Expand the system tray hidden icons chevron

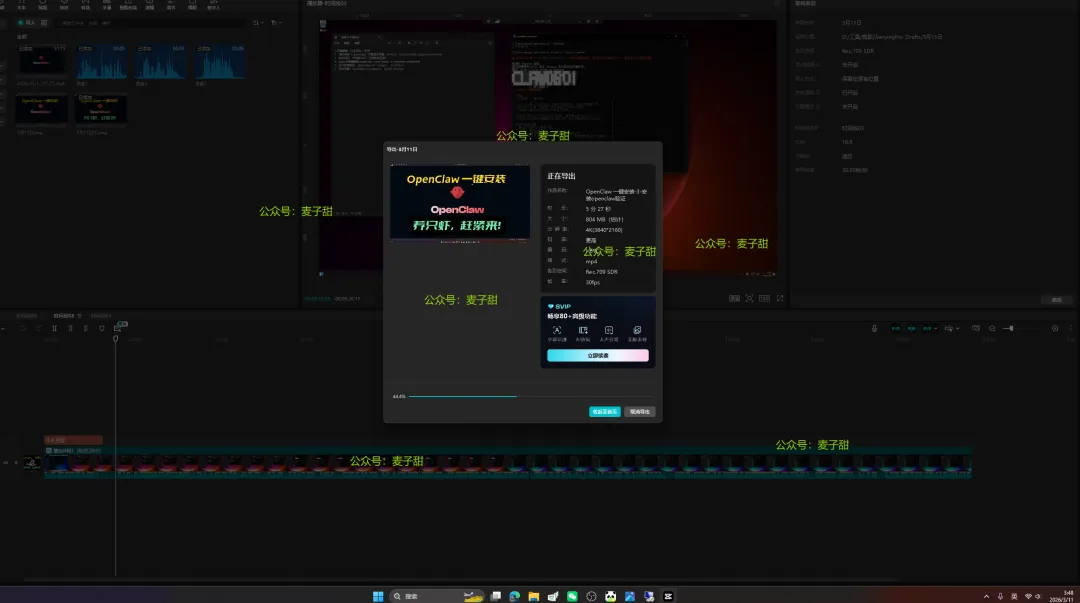pos(986,596)
